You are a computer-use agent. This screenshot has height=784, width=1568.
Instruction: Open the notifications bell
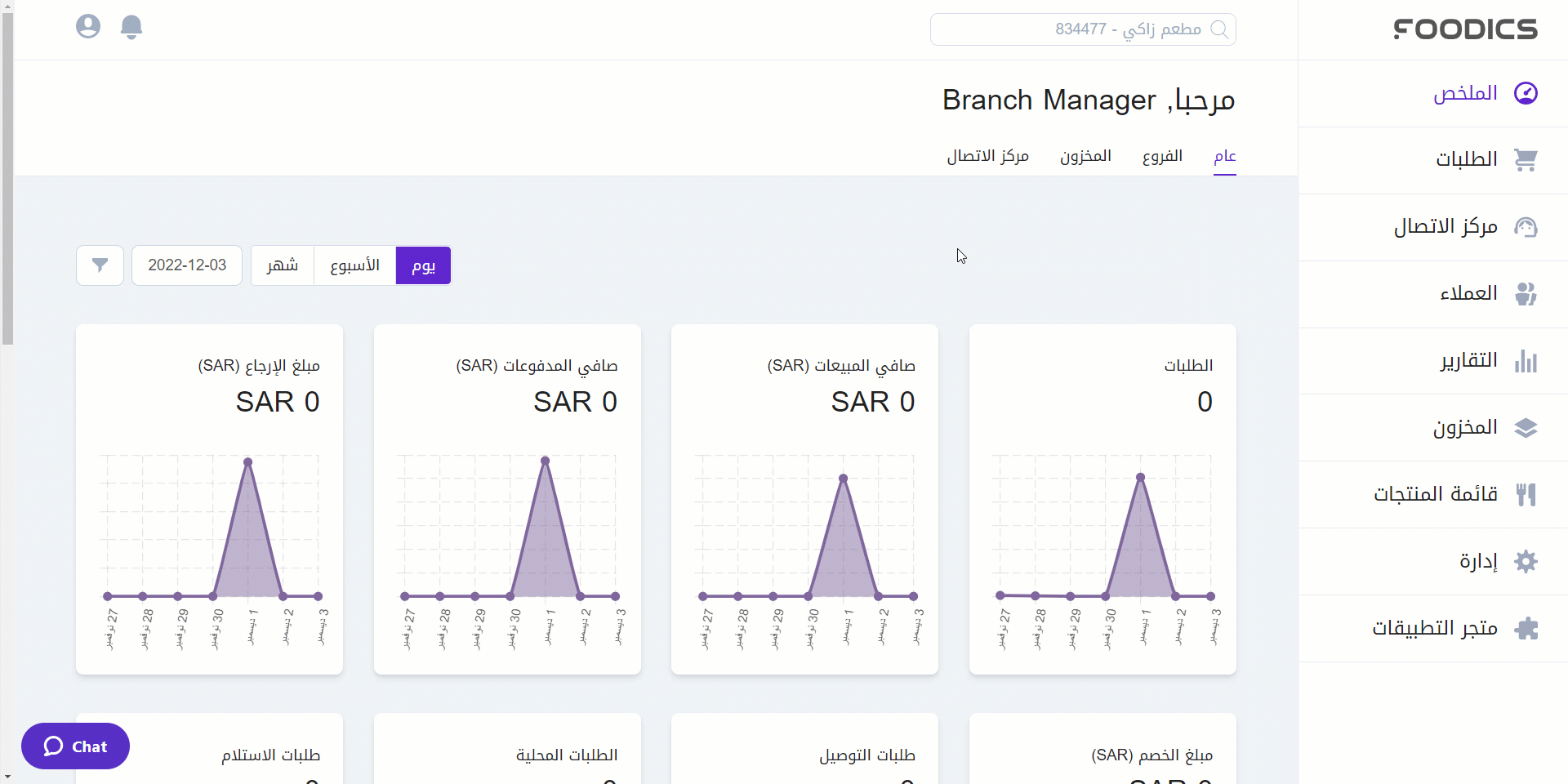pyautogui.click(x=131, y=27)
